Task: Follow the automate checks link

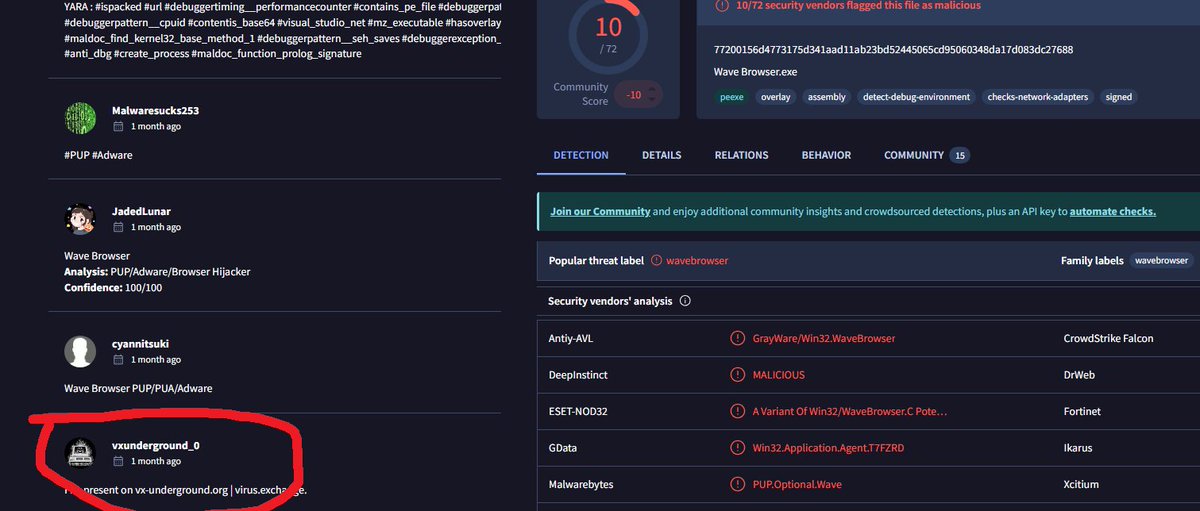Action: pos(1113,212)
